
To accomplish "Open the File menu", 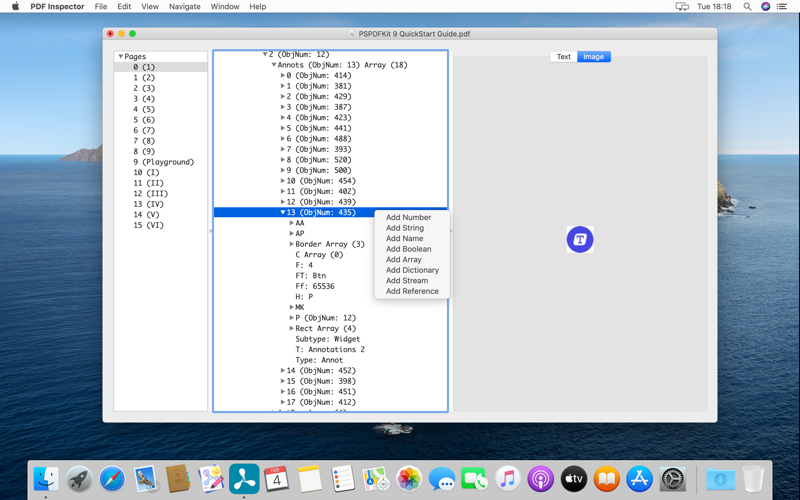I will click(101, 7).
